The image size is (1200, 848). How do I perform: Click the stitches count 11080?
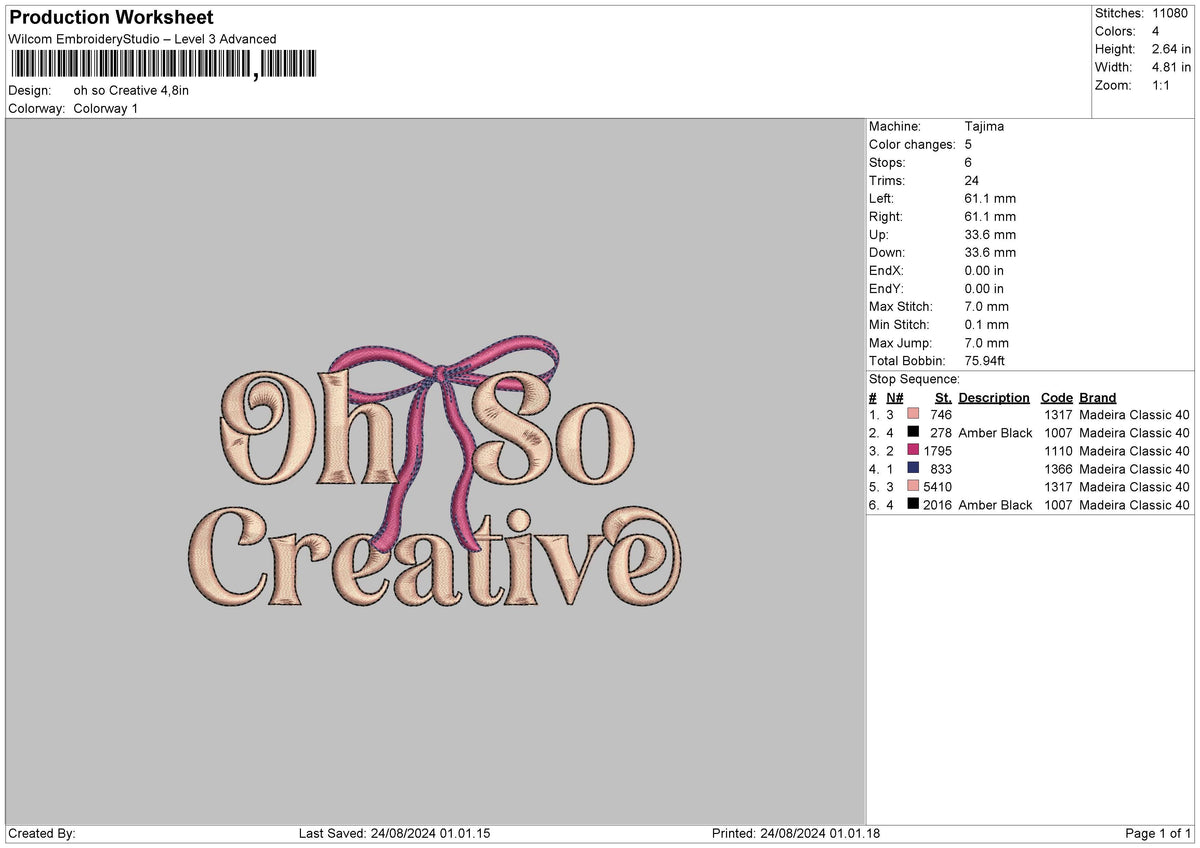(1172, 13)
